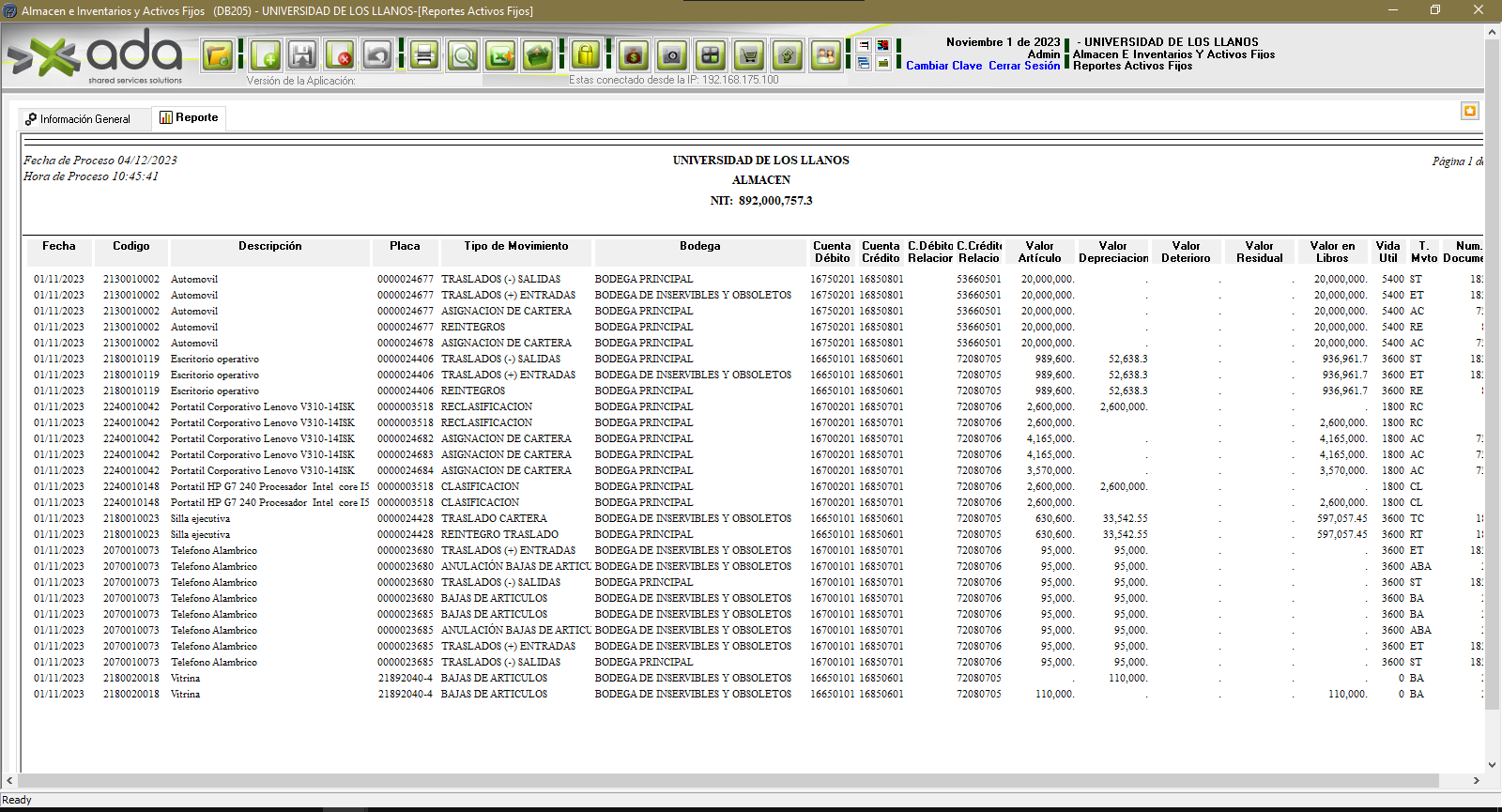1502x812 pixels.
Task: Click the delete document icon with red X
Action: [340, 56]
